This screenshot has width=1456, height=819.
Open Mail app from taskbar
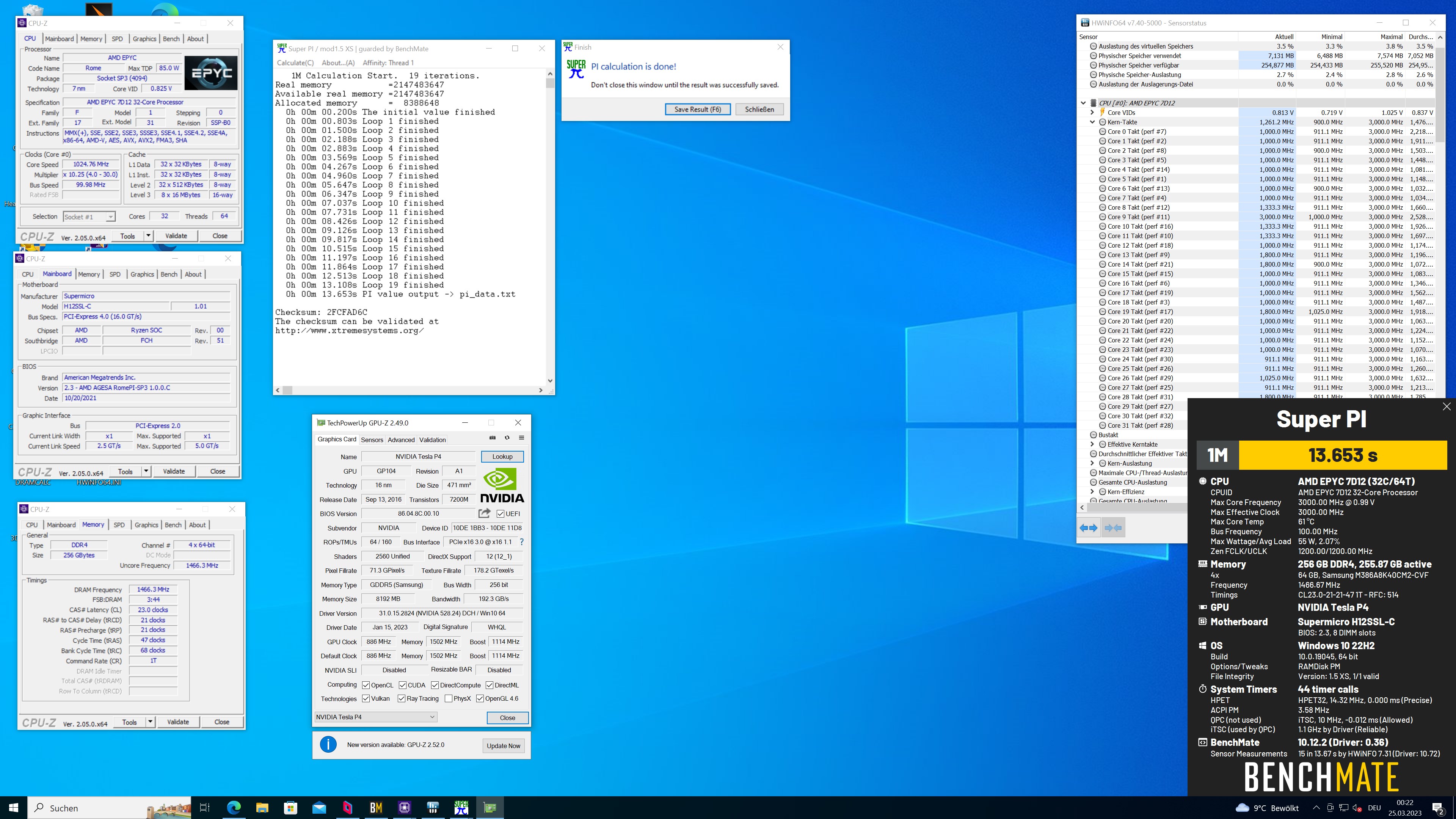(x=319, y=808)
